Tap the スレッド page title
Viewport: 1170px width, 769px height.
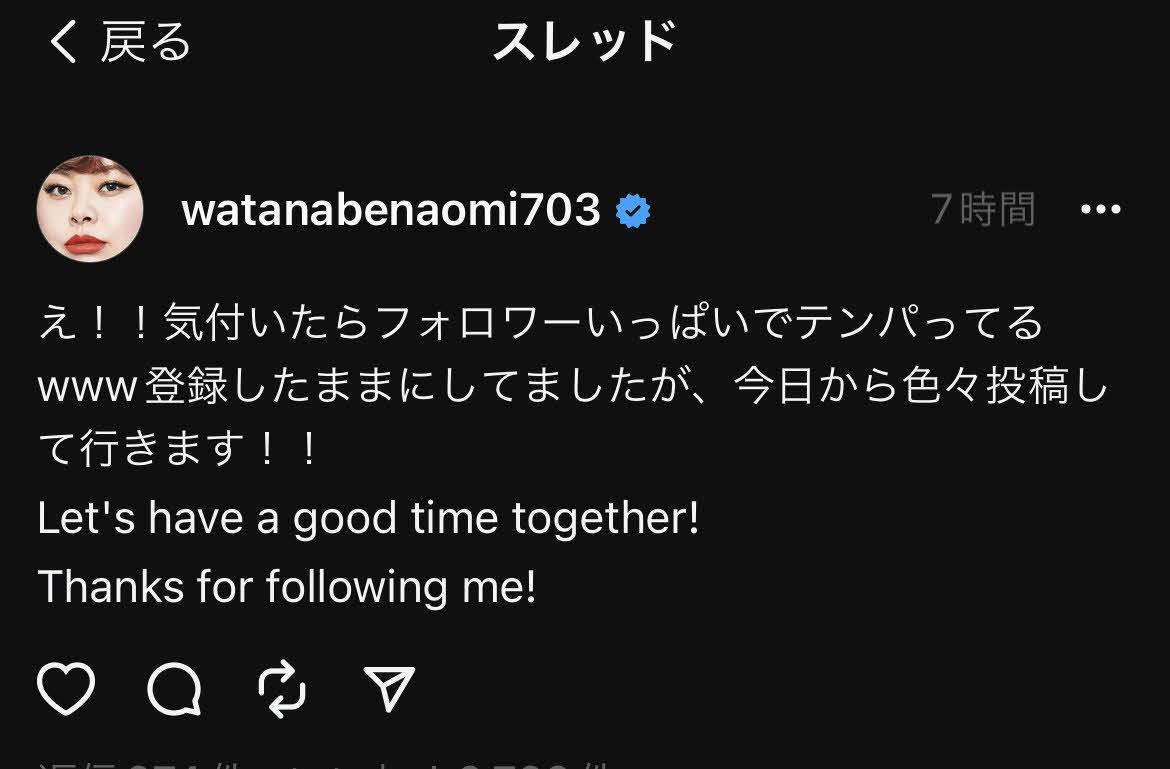click(x=585, y=41)
